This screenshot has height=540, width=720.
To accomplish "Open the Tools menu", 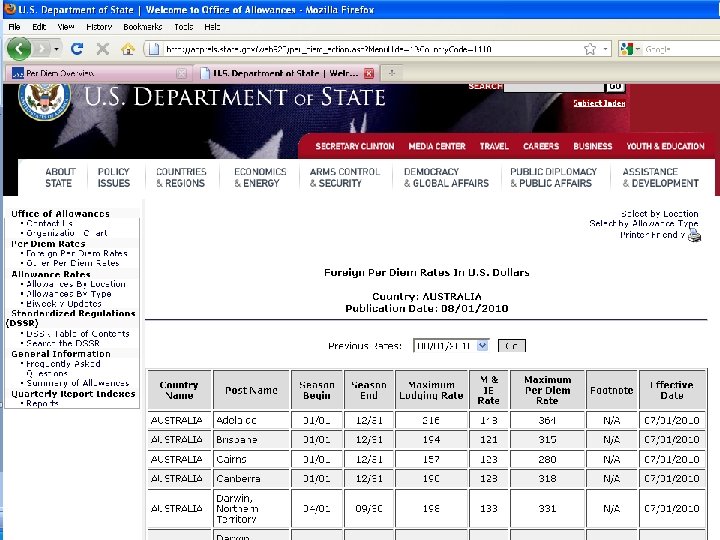I will pyautogui.click(x=183, y=27).
